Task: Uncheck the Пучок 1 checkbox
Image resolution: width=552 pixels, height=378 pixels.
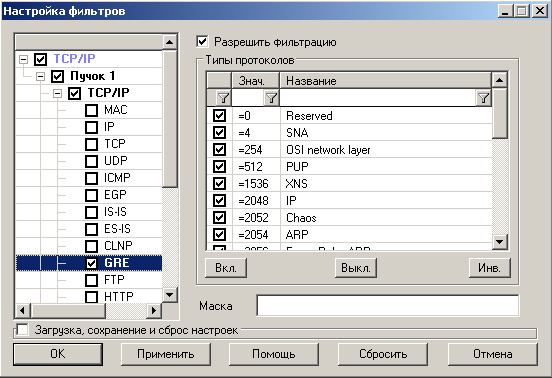Action: pos(57,76)
